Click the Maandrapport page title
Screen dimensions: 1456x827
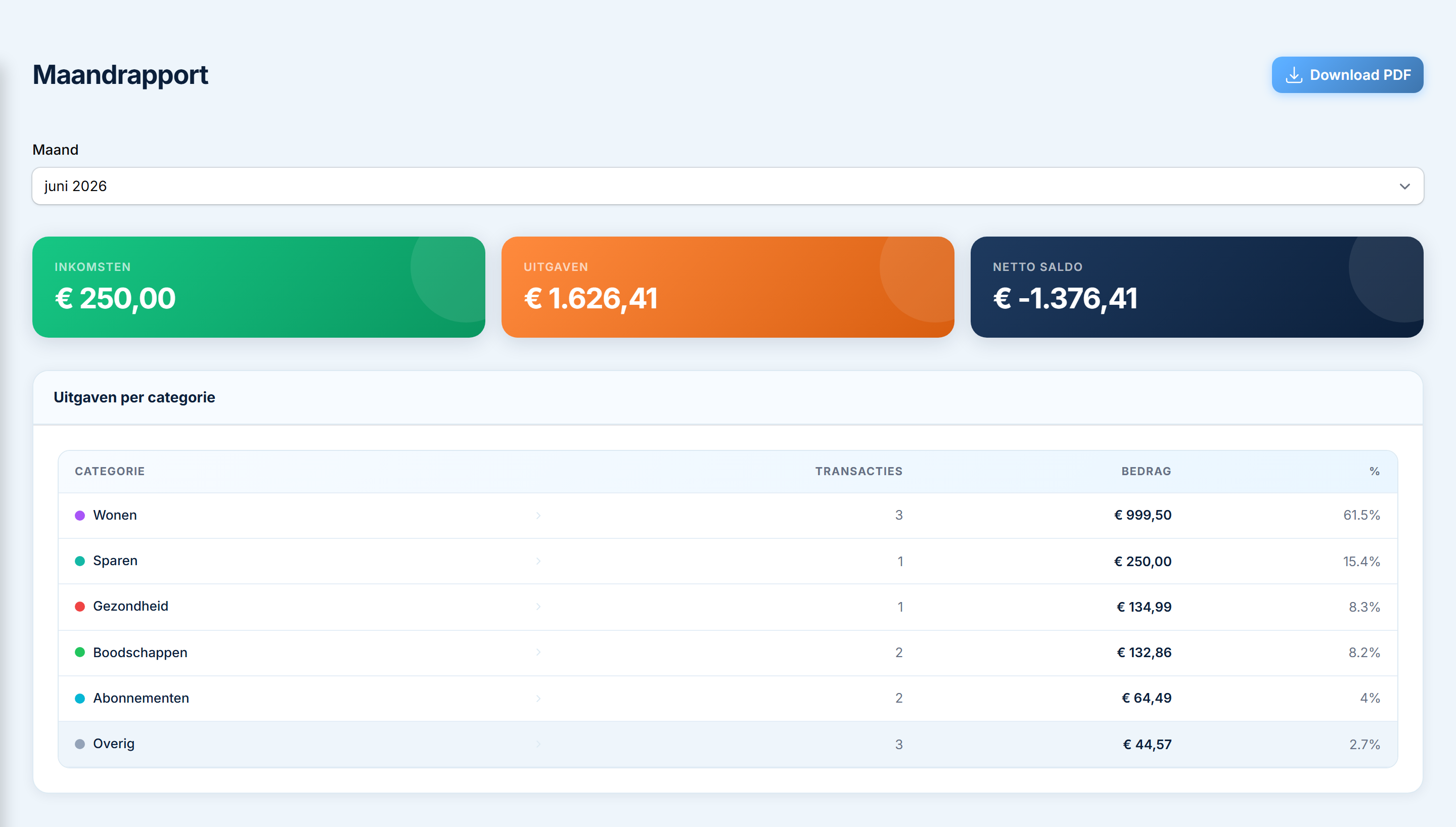tap(120, 75)
